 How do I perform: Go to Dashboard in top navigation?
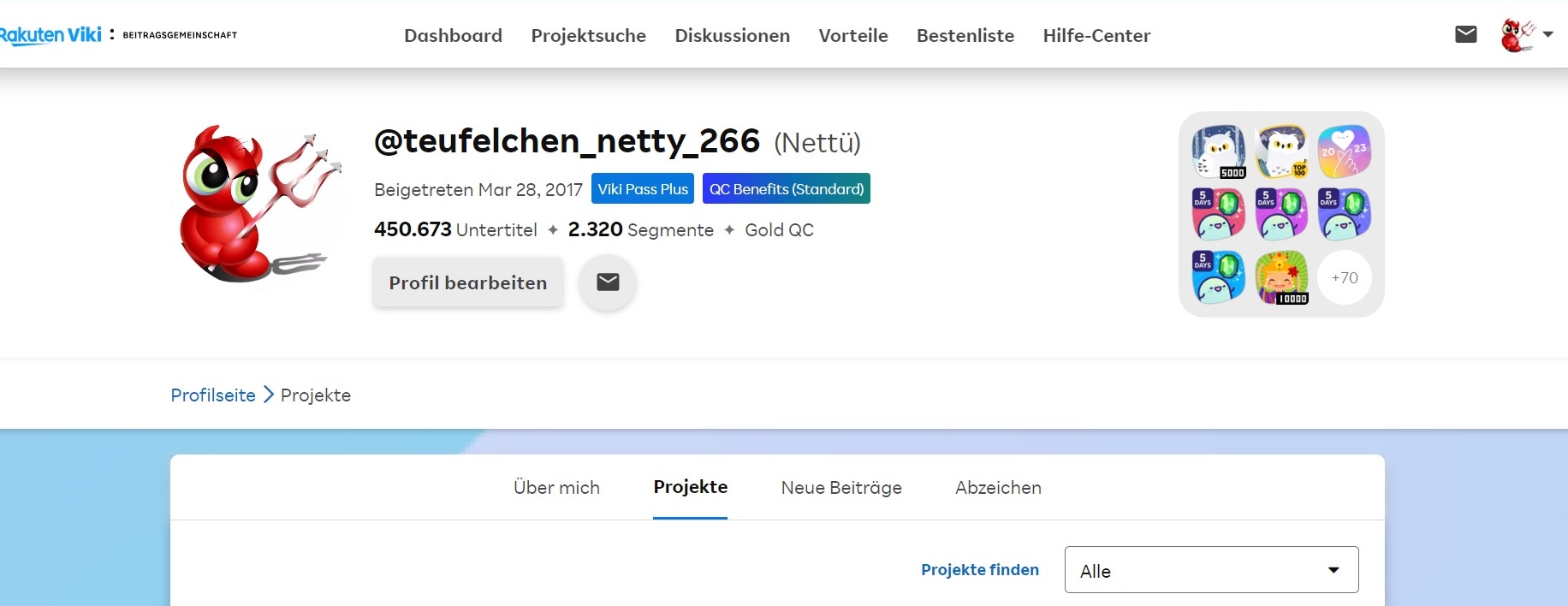click(453, 36)
